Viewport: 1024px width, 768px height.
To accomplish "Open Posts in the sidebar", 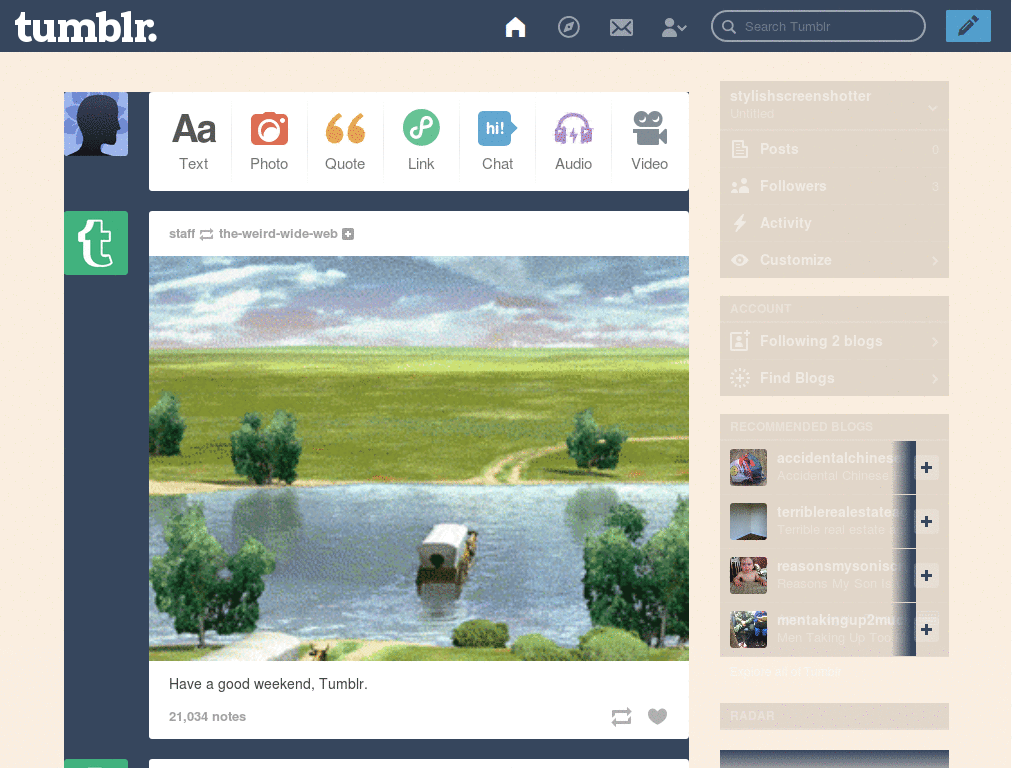I will (x=834, y=149).
